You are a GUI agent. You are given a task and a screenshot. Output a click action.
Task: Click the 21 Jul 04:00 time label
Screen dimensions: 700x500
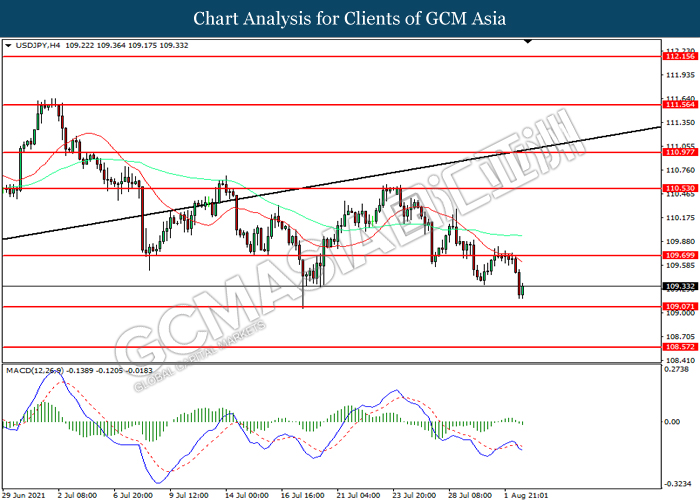pyautogui.click(x=358, y=495)
